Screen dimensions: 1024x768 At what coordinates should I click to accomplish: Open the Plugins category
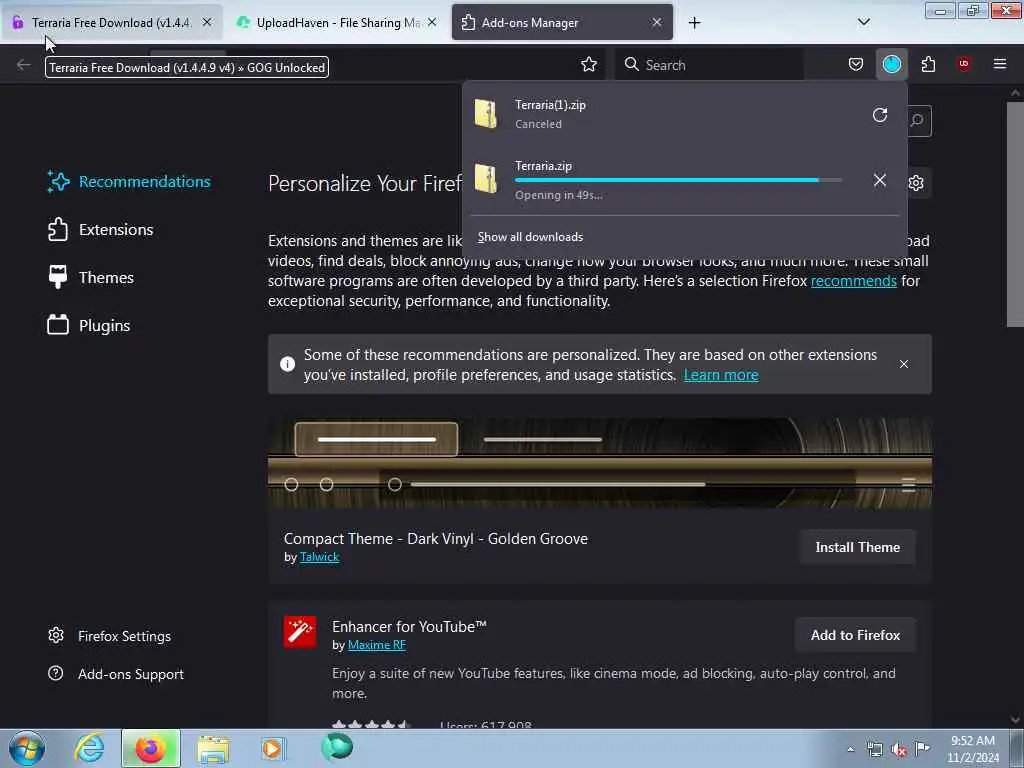click(89, 325)
